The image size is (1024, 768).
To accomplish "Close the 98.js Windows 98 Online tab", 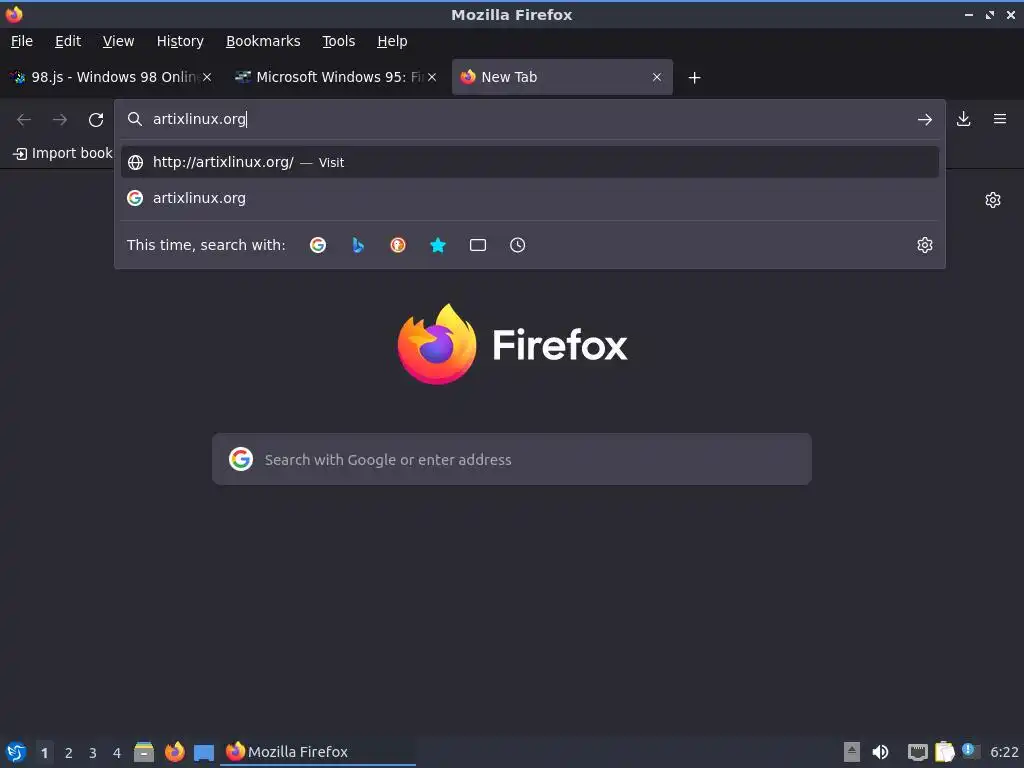I will tap(207, 77).
